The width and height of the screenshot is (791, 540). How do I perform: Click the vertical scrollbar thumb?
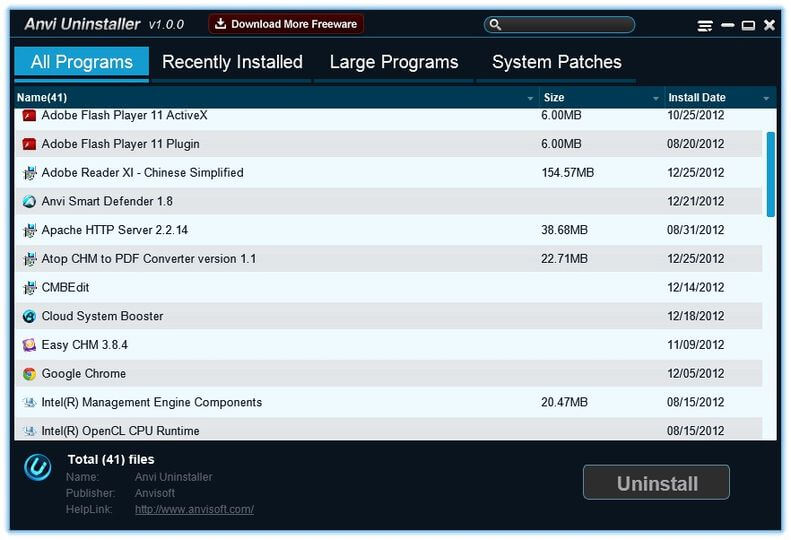click(770, 173)
